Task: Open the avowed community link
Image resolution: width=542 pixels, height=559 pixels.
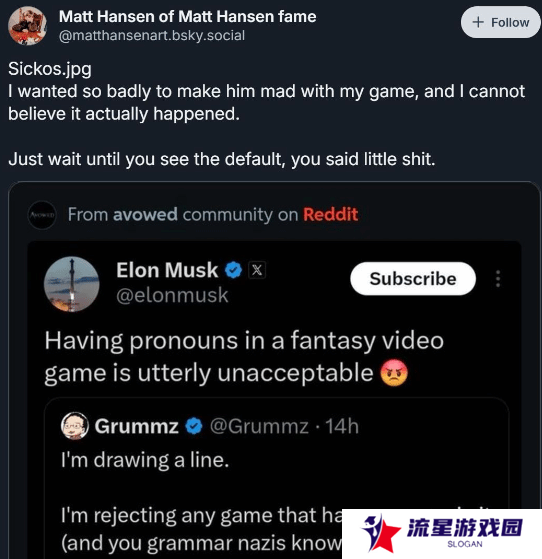Action: pyautogui.click(x=145, y=214)
